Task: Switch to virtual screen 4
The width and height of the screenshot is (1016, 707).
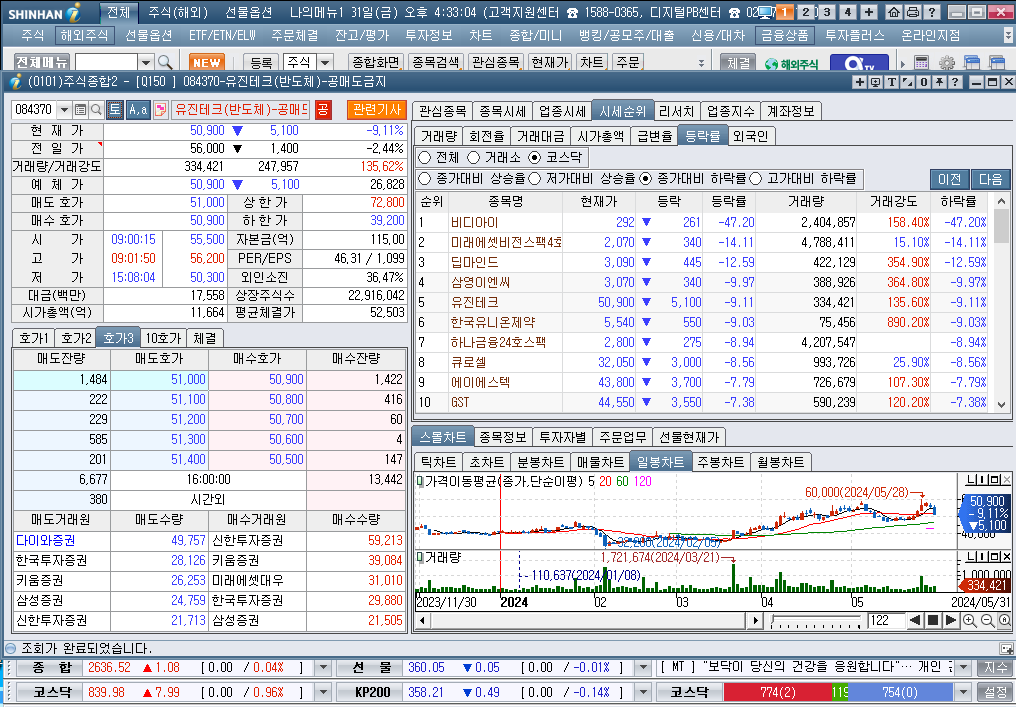Action: pyautogui.click(x=848, y=12)
